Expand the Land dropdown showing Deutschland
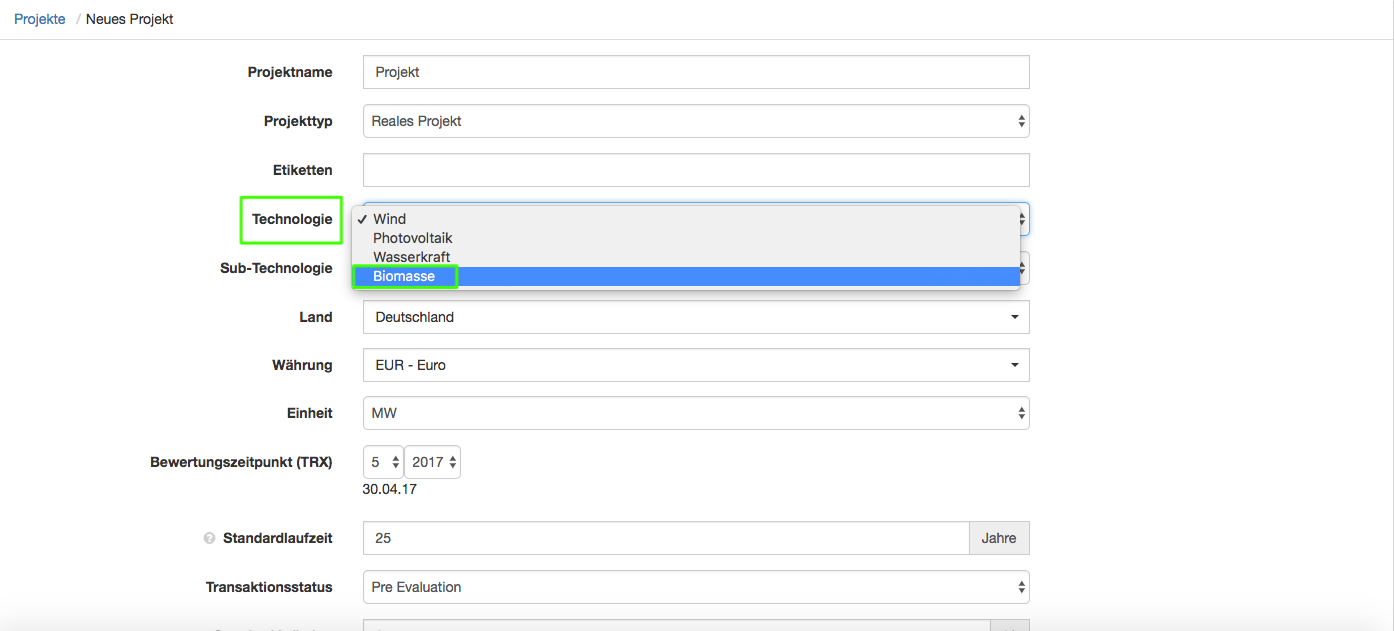The image size is (1394, 631). pos(695,317)
